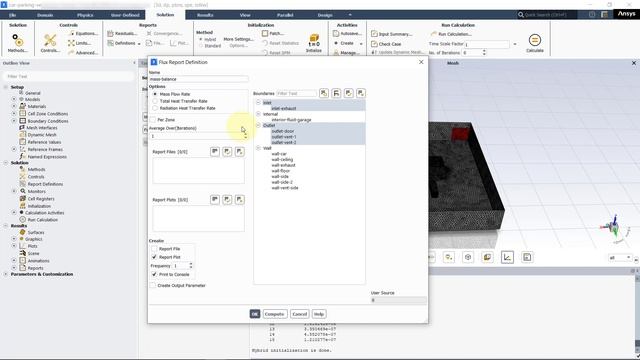Screen dimensions: 640x360
Task: Select Mass Flow Rate option
Action: [155, 94]
